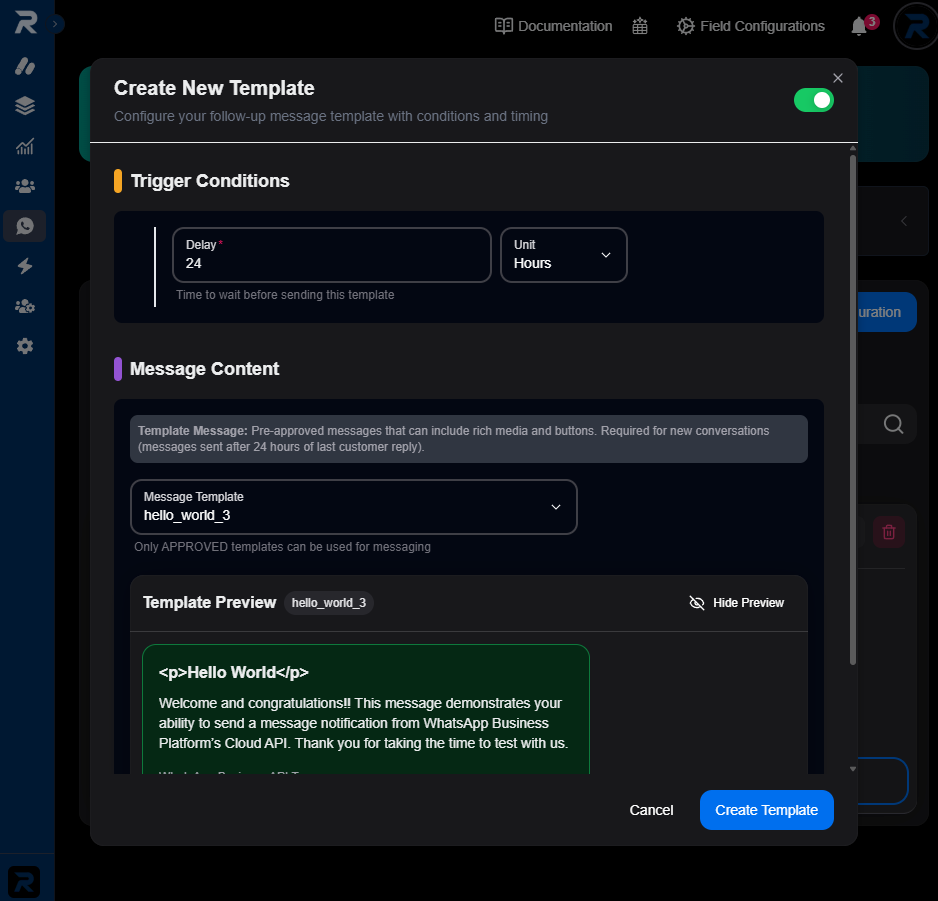Open the calendar grid icon in top bar
Screen dimensions: 938x901
coord(639,26)
